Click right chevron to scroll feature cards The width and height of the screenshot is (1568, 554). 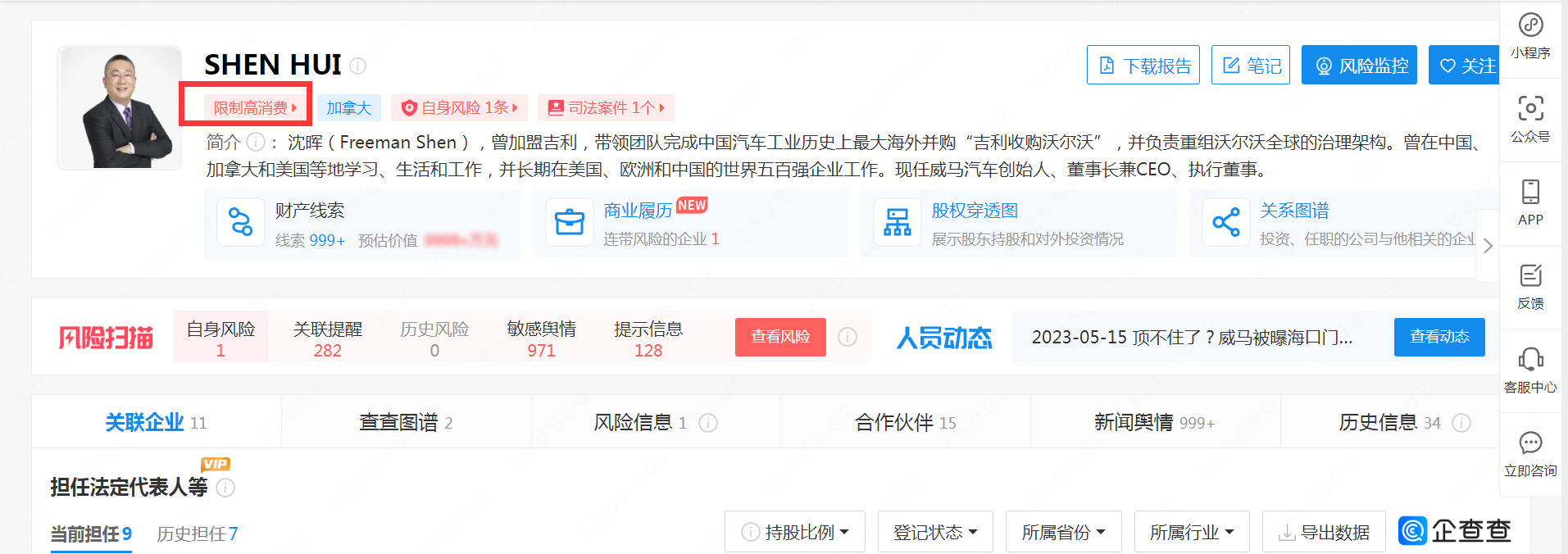pyautogui.click(x=1488, y=246)
